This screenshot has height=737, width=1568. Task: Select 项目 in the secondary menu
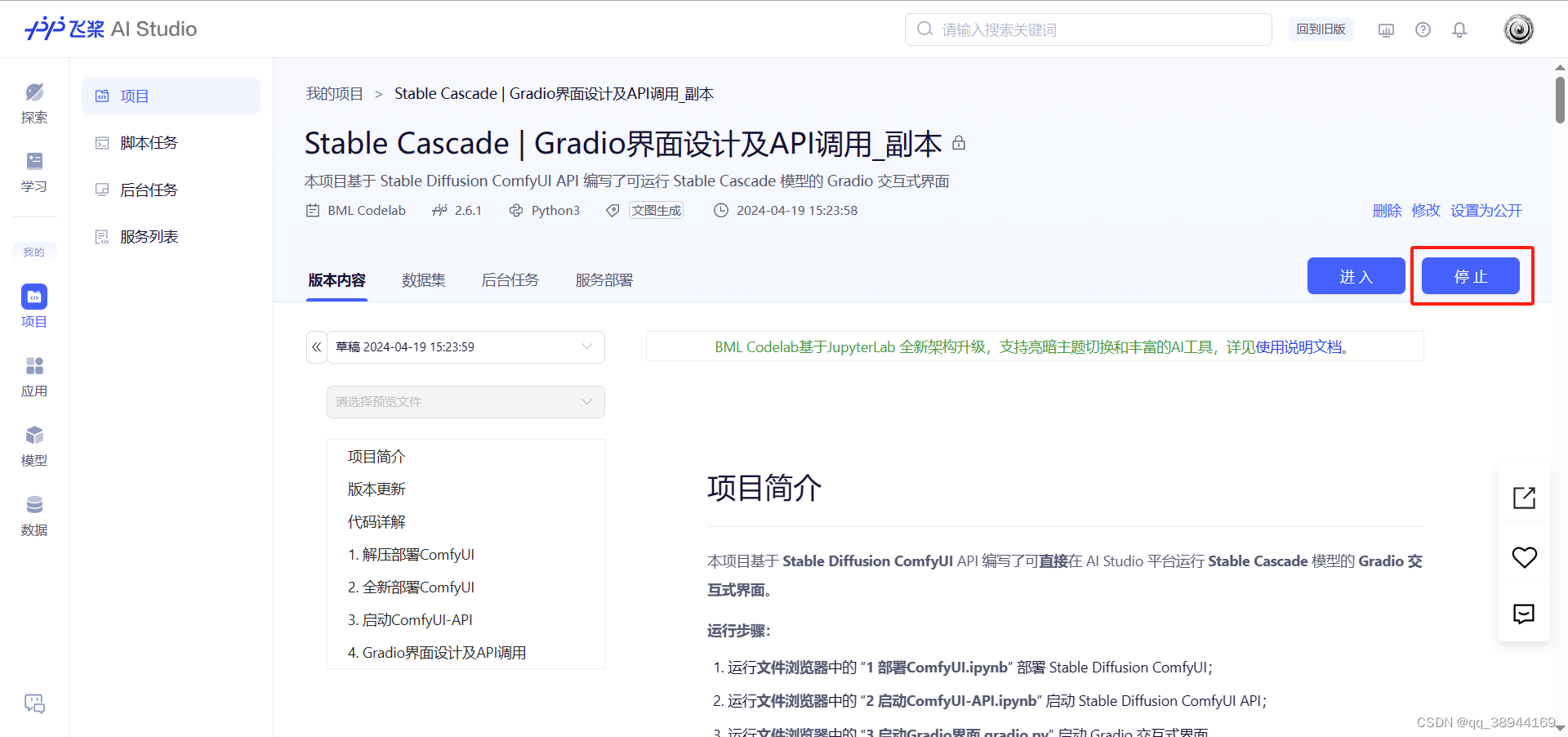click(171, 96)
